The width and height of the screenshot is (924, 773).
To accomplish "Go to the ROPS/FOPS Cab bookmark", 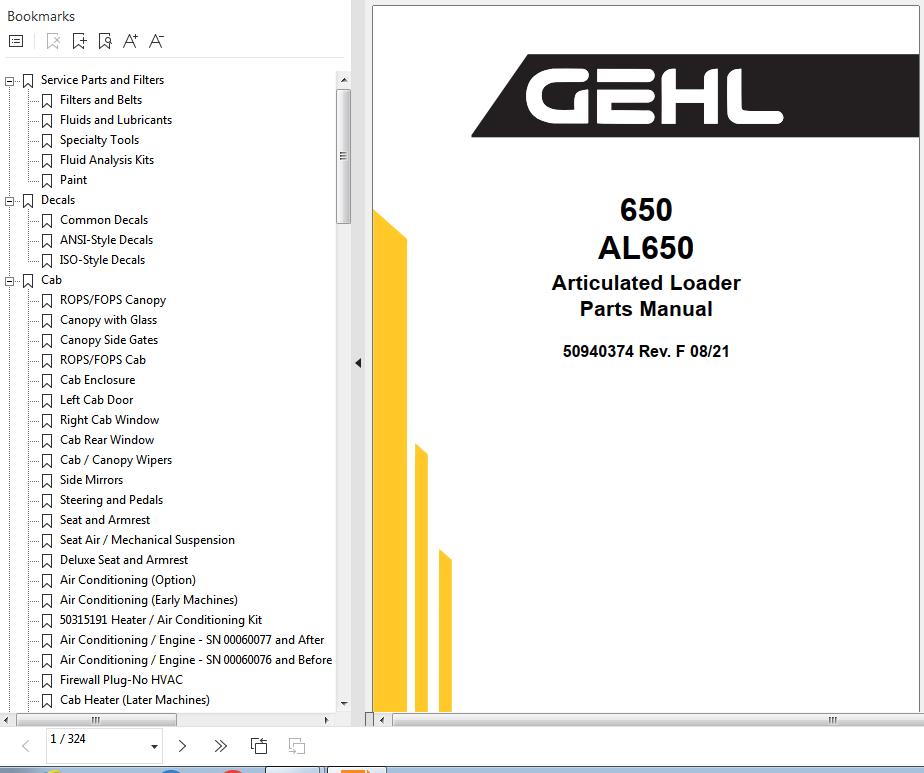I will point(103,361).
